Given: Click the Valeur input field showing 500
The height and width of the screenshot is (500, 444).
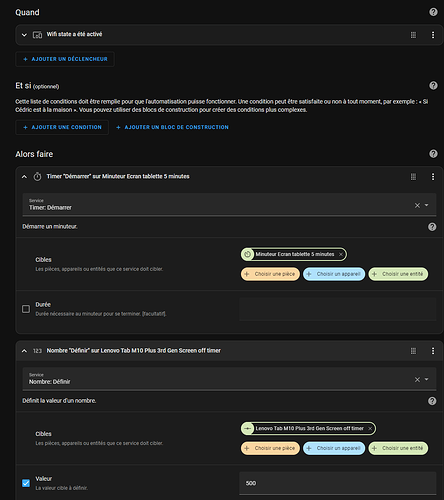Looking at the screenshot, I should [x=338, y=483].
